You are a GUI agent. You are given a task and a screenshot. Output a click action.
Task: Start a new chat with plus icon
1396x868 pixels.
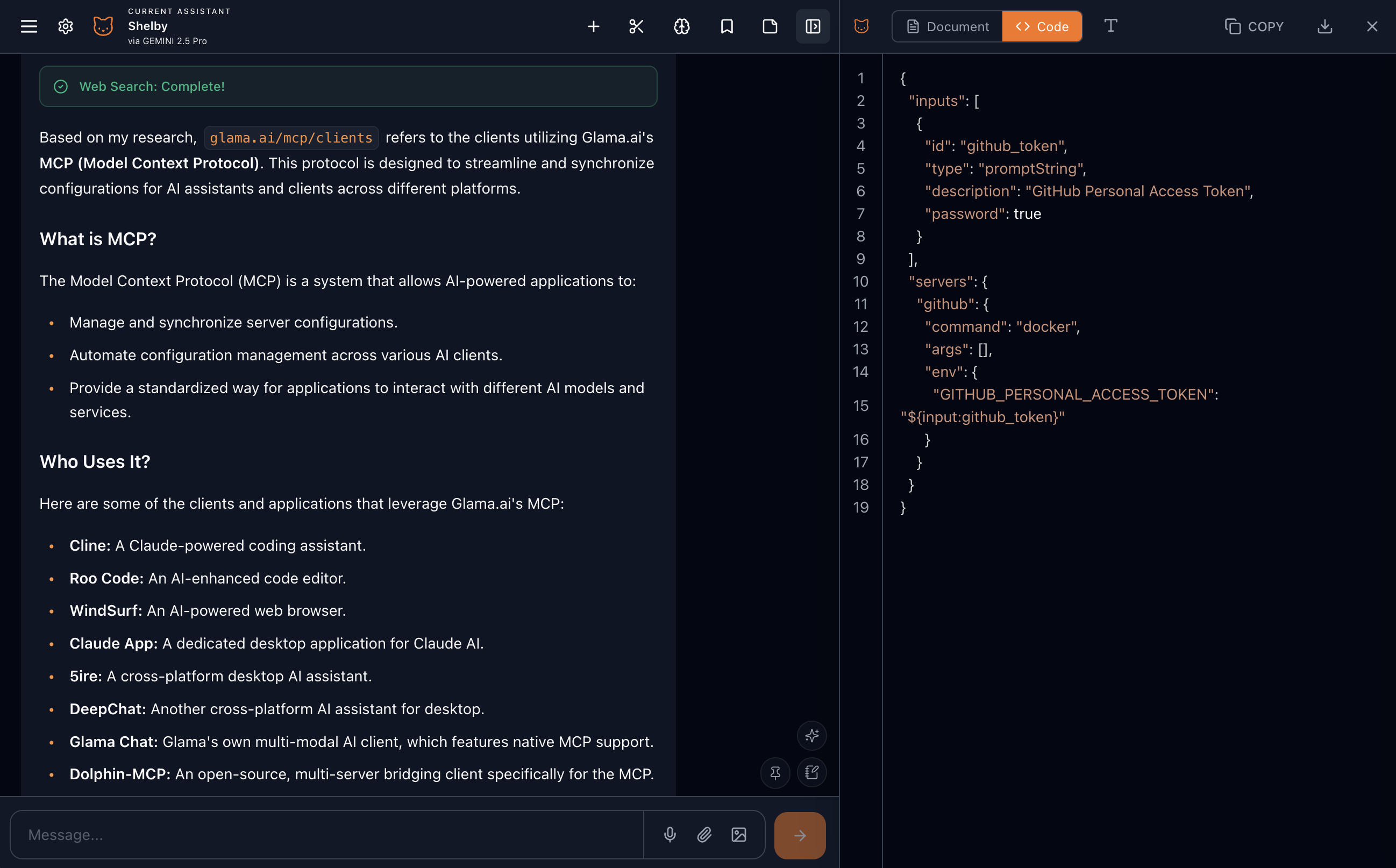[594, 26]
